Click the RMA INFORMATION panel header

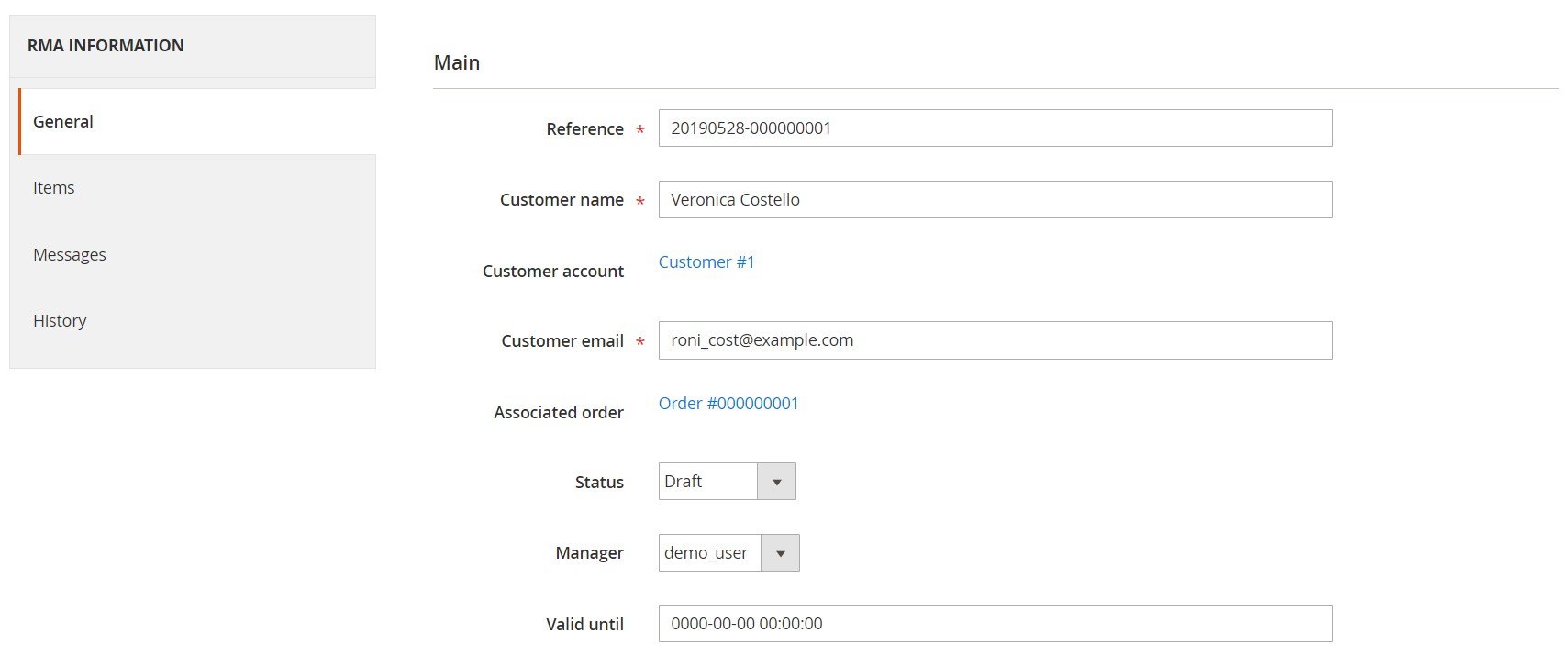click(106, 46)
